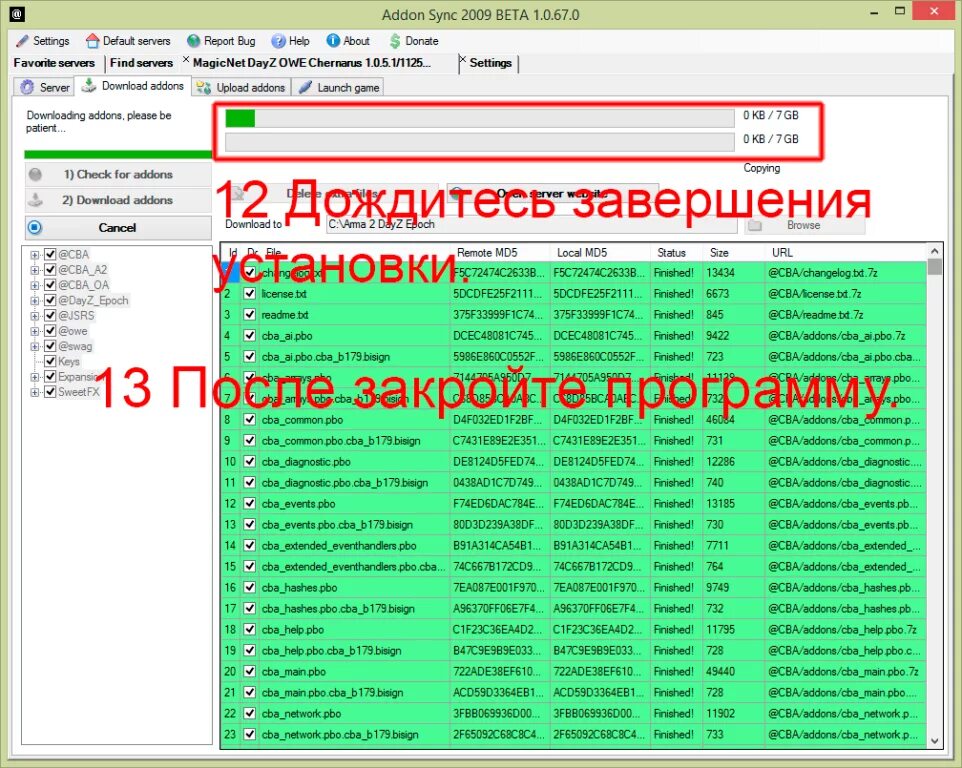Select the cba_help.pbo file name

click(x=293, y=629)
